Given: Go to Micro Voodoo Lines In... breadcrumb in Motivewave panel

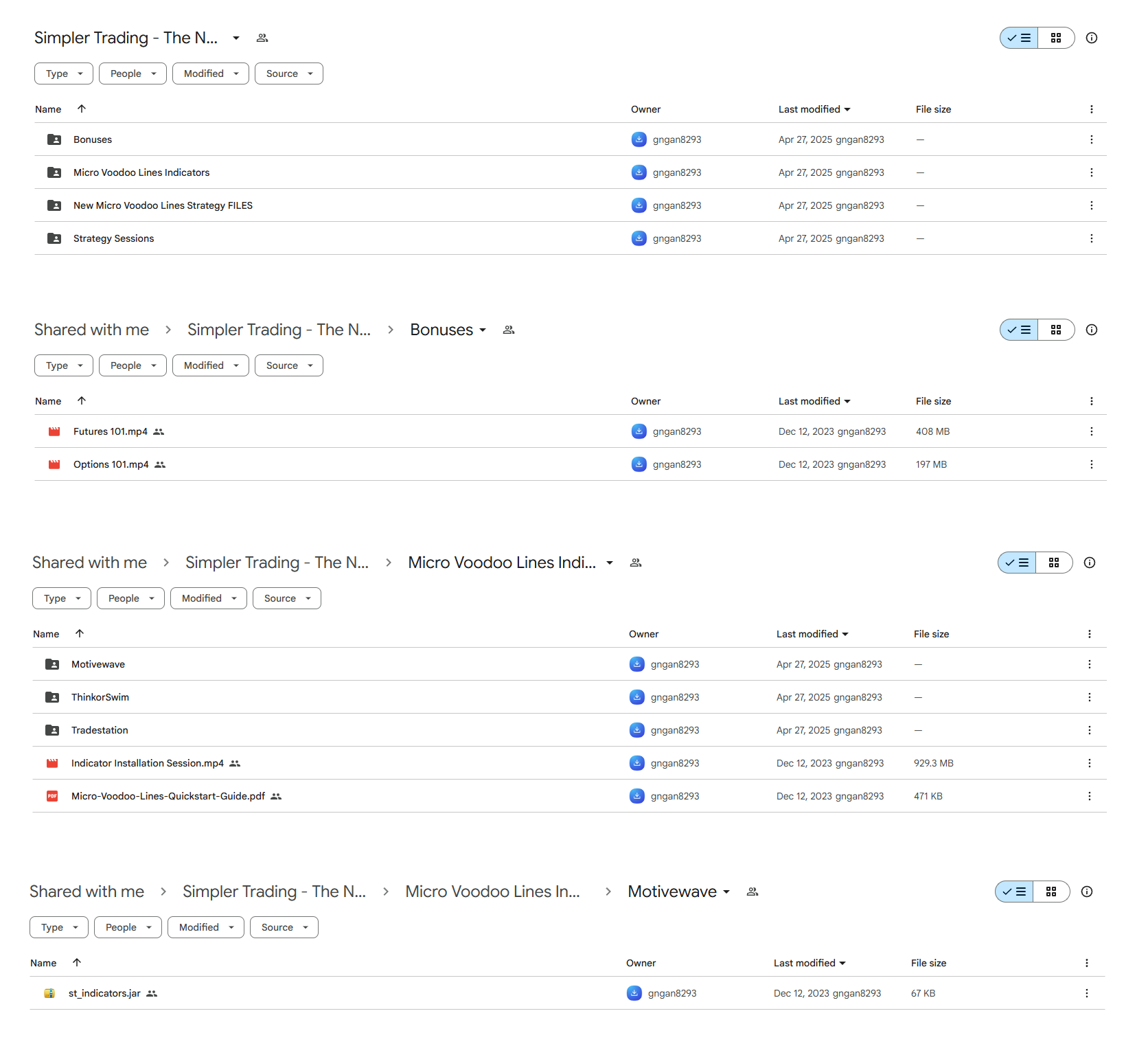Looking at the screenshot, I should click(492, 892).
